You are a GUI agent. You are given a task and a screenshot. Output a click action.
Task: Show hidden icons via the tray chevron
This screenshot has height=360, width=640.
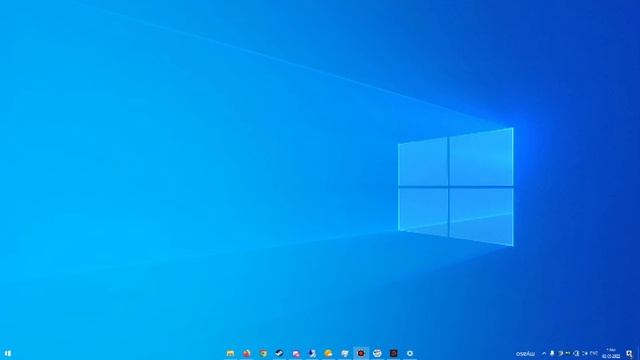click(544, 353)
